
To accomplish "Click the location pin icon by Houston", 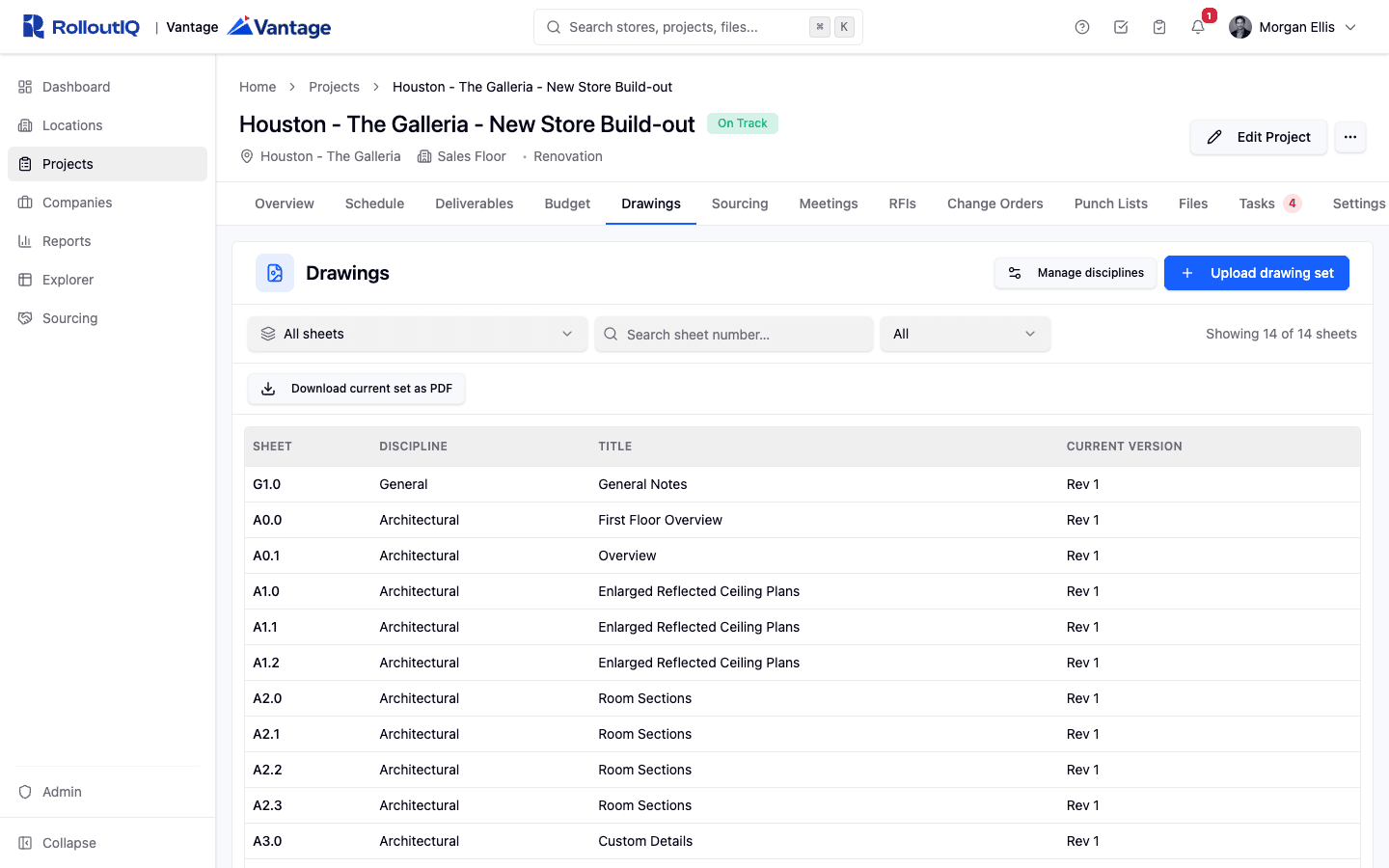I will 247,156.
